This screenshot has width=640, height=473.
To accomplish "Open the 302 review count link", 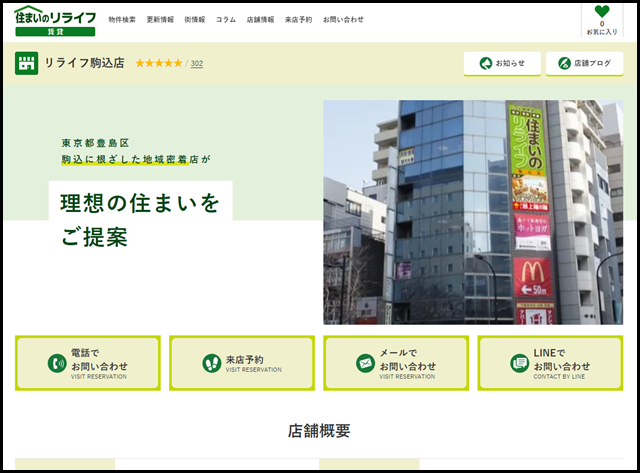I will [x=197, y=63].
